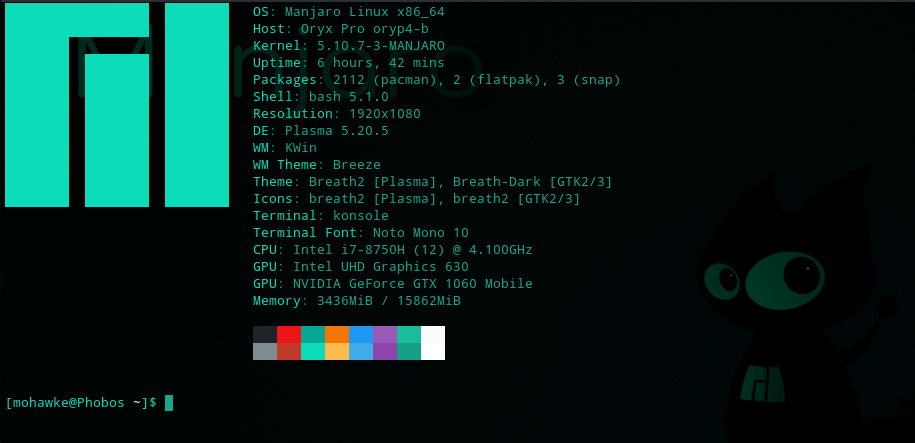Screen dimensions: 915x443
Task: Click the Host: Oryx Pro line
Action: tap(340, 29)
